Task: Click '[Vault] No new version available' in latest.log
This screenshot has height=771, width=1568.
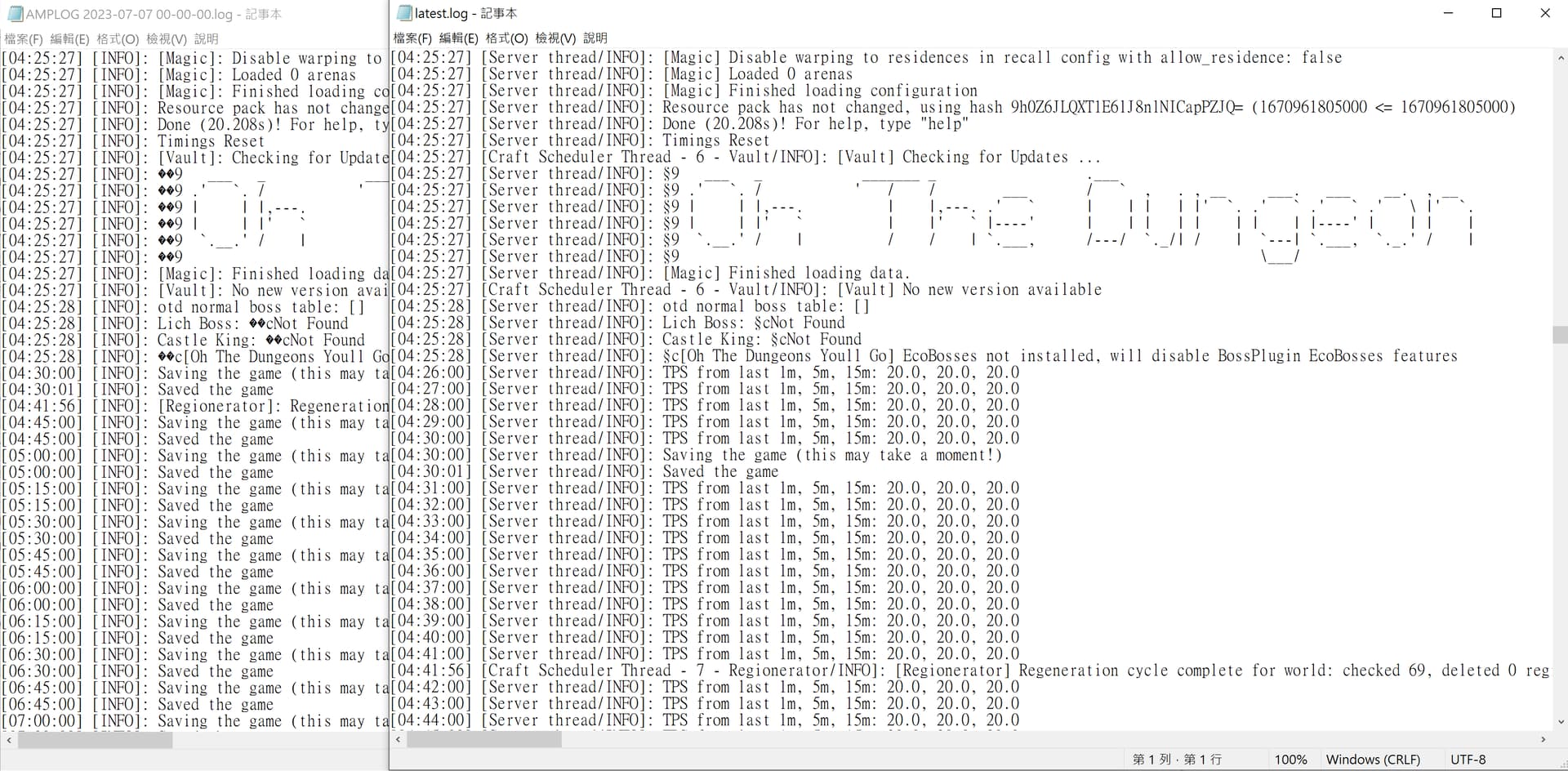Action: pos(746,289)
